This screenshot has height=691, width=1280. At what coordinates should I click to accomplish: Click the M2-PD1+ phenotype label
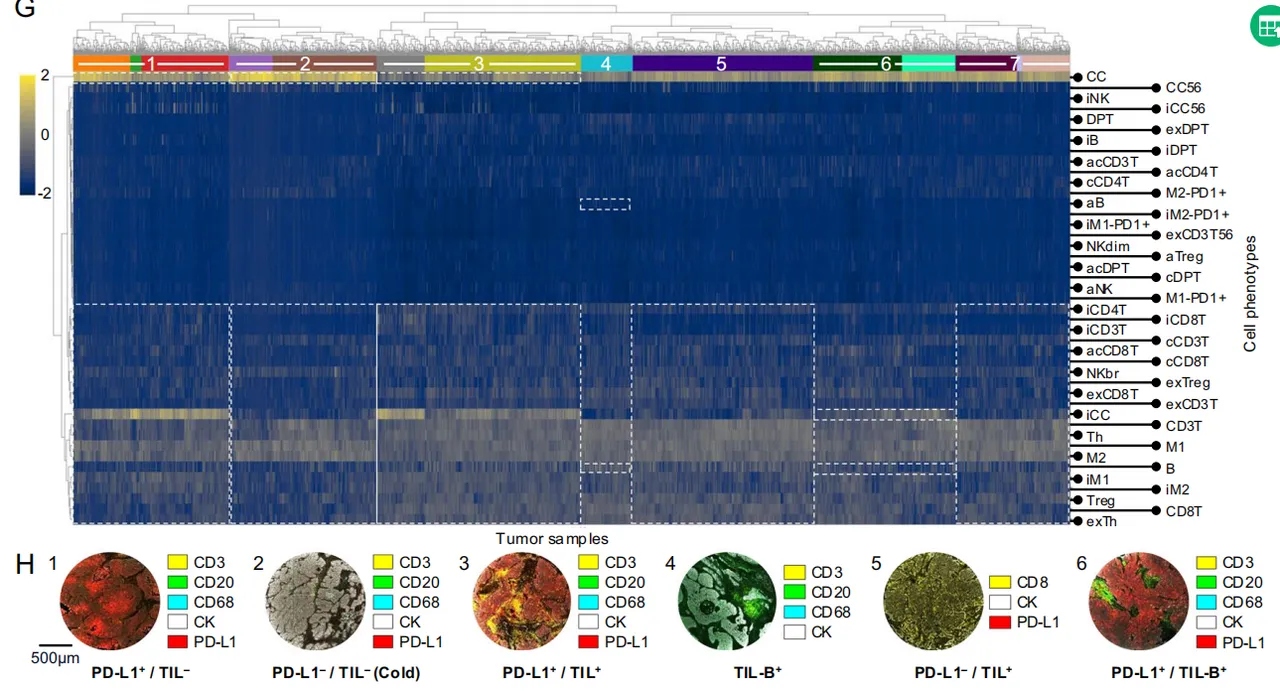point(1195,192)
